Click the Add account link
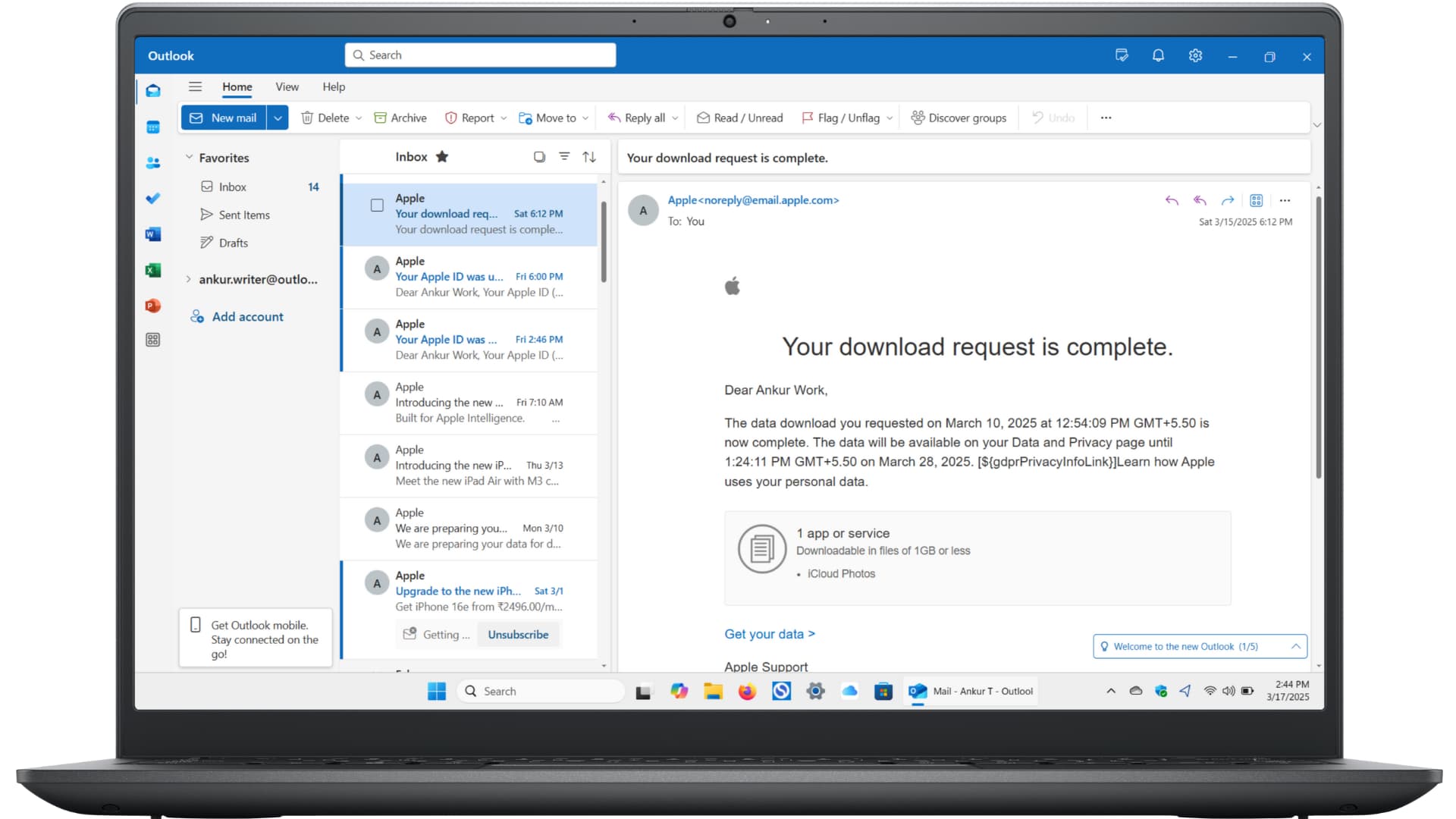The height and width of the screenshot is (819, 1456). [237, 316]
